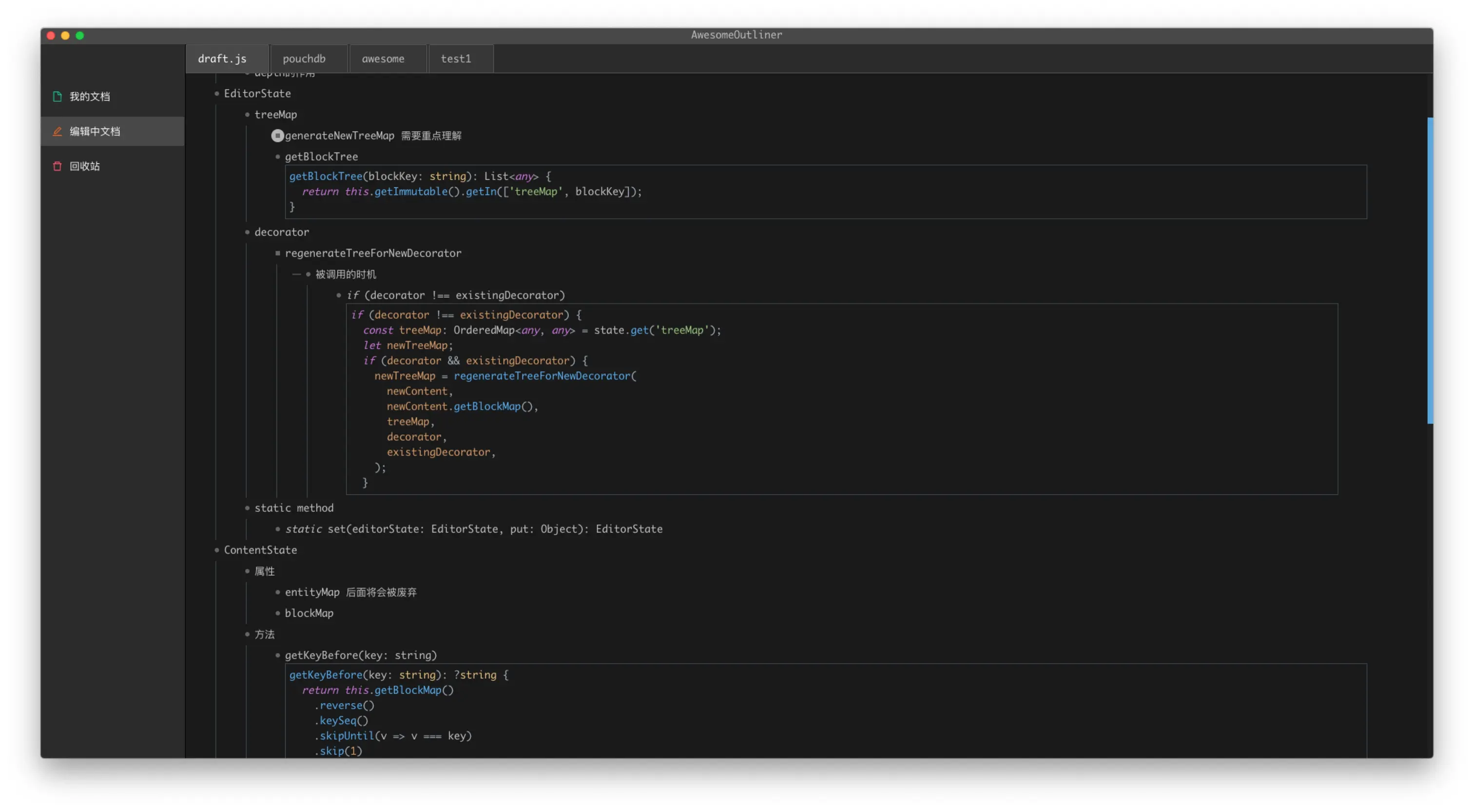Image resolution: width=1474 pixels, height=812 pixels.
Task: Click the red trash icon for 回收站
Action: click(x=57, y=167)
